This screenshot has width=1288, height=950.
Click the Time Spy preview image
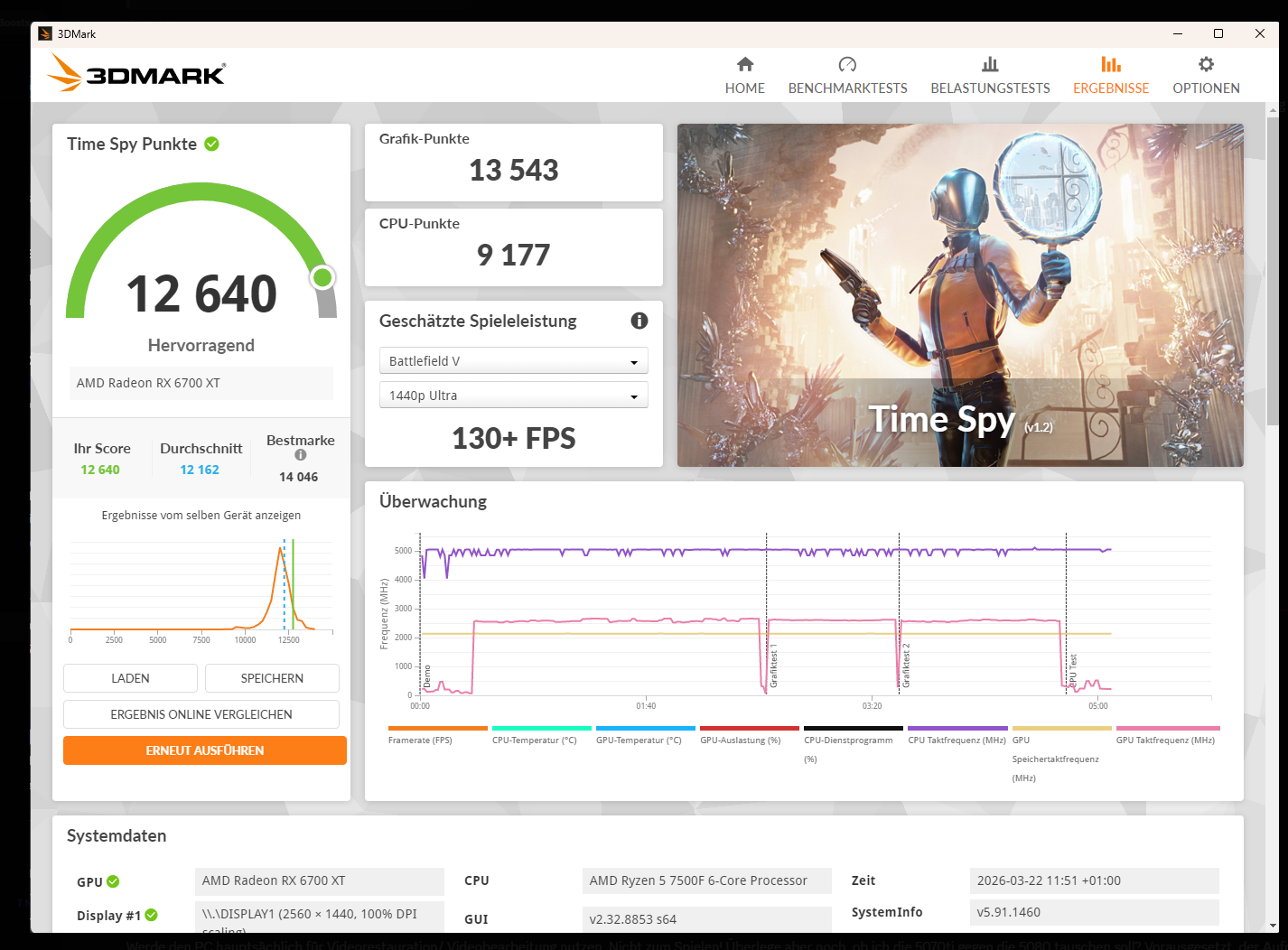click(x=960, y=295)
